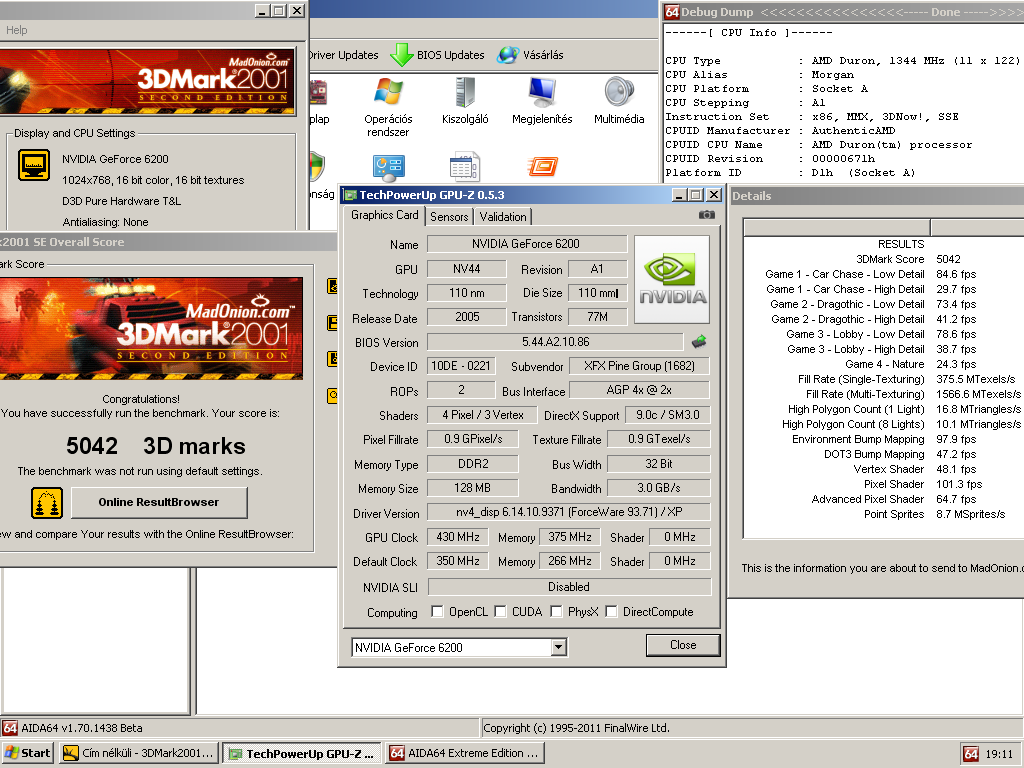
Task: Enable the CUDA checkbox
Action: click(x=500, y=612)
